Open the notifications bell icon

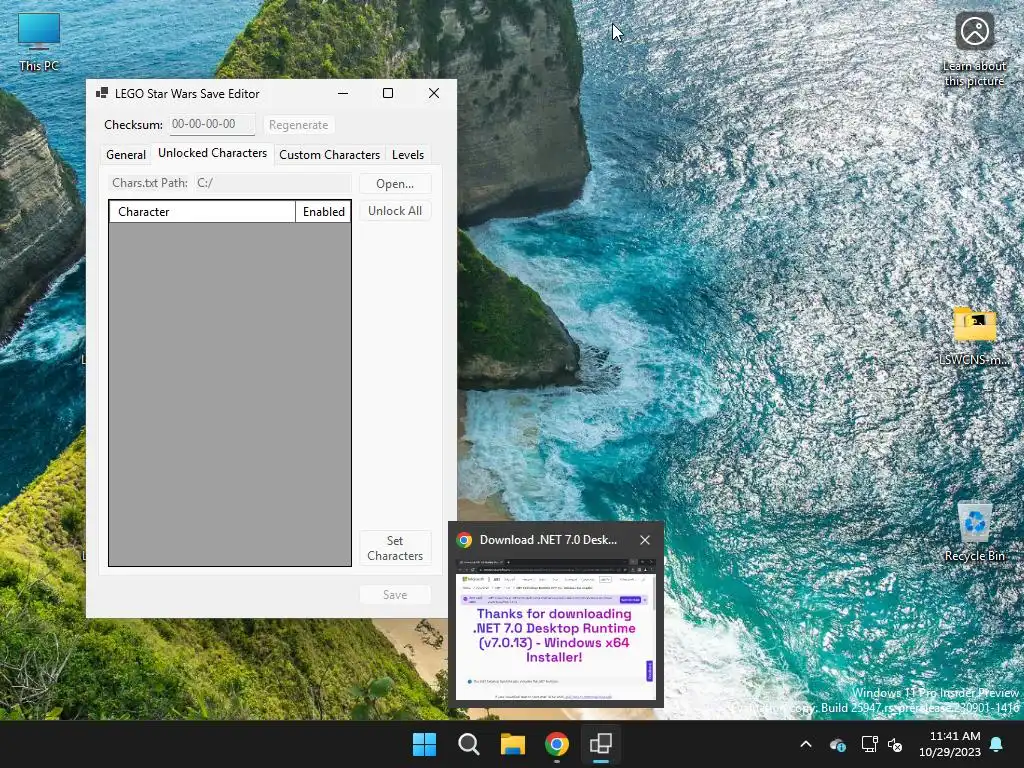point(997,744)
